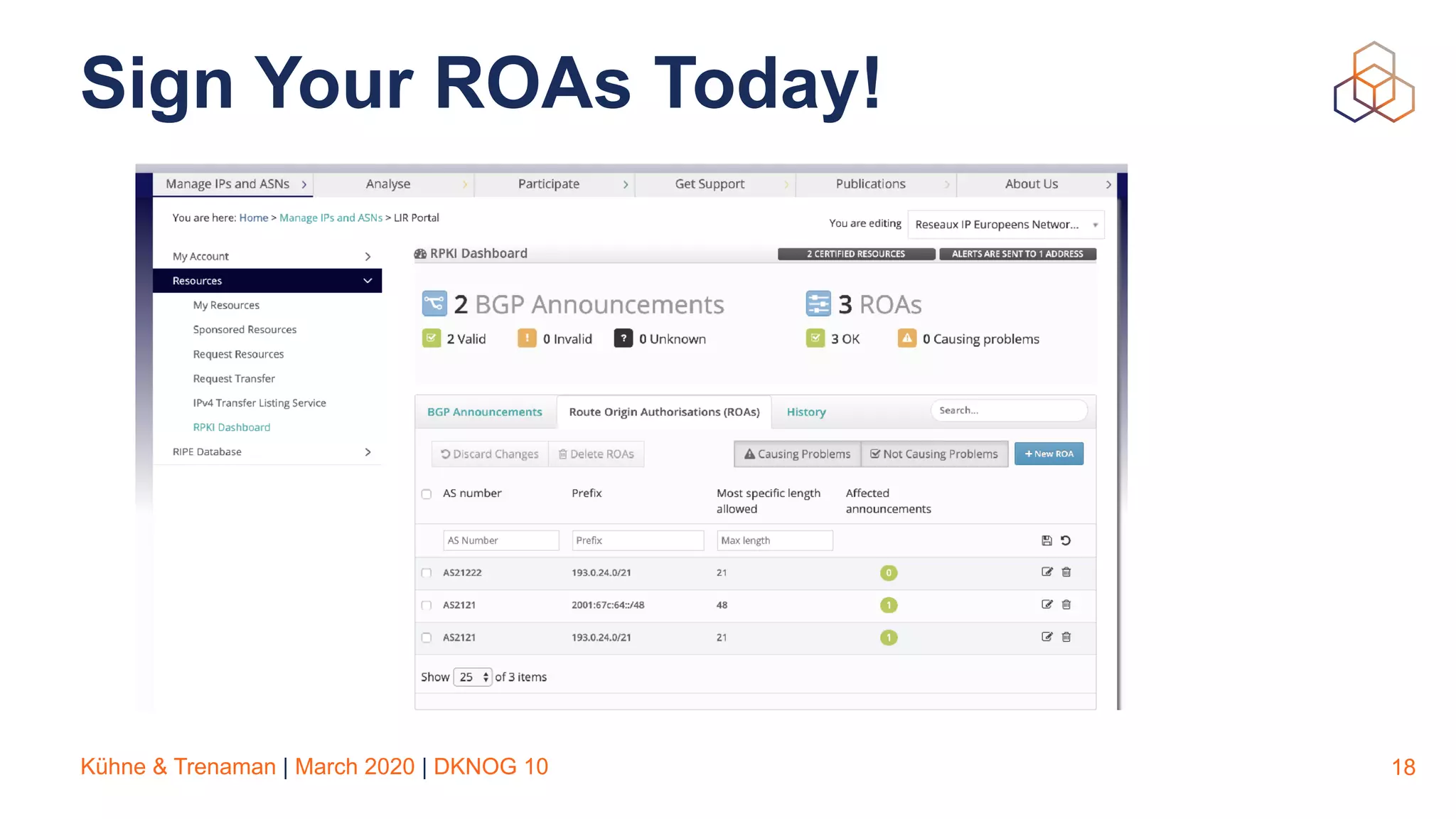This screenshot has width=1456, height=819.
Task: Click the RPKI Dashboard gauge icon
Action: point(421,254)
